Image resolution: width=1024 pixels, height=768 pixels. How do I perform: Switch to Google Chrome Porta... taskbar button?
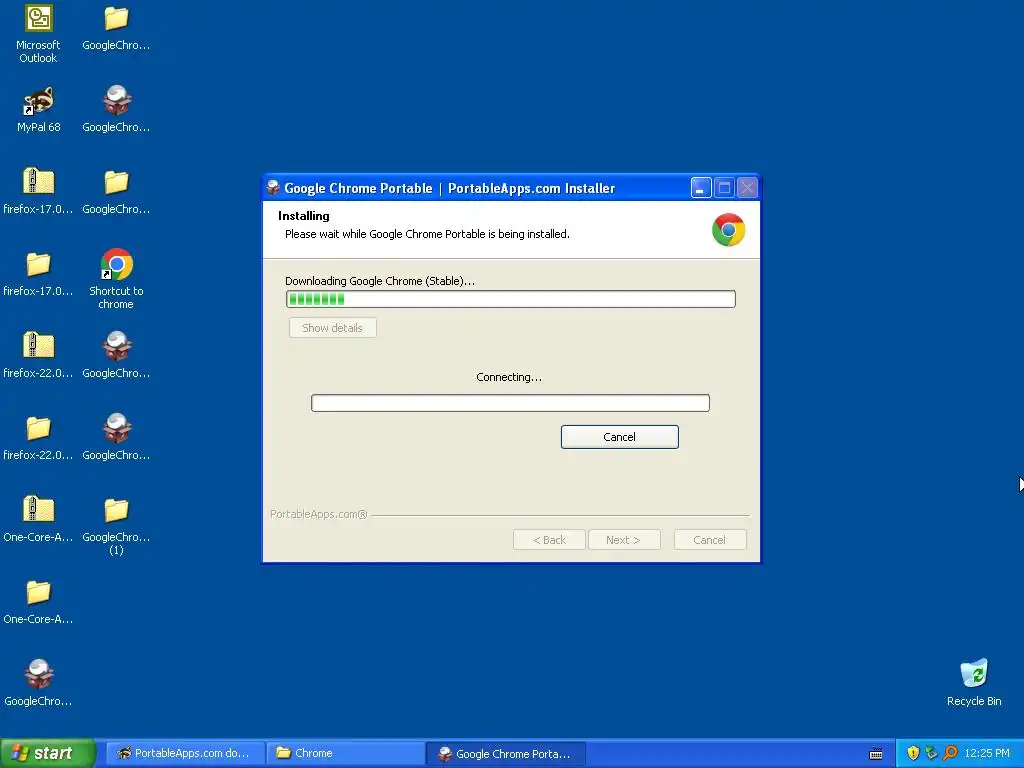pos(505,754)
